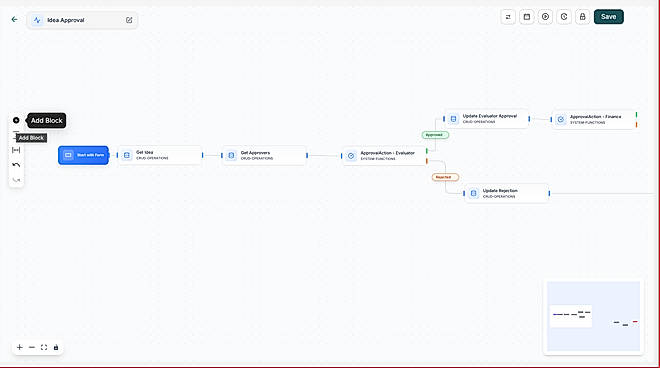Click the green output handle of Finance block
The image size is (660, 368).
click(636, 115)
